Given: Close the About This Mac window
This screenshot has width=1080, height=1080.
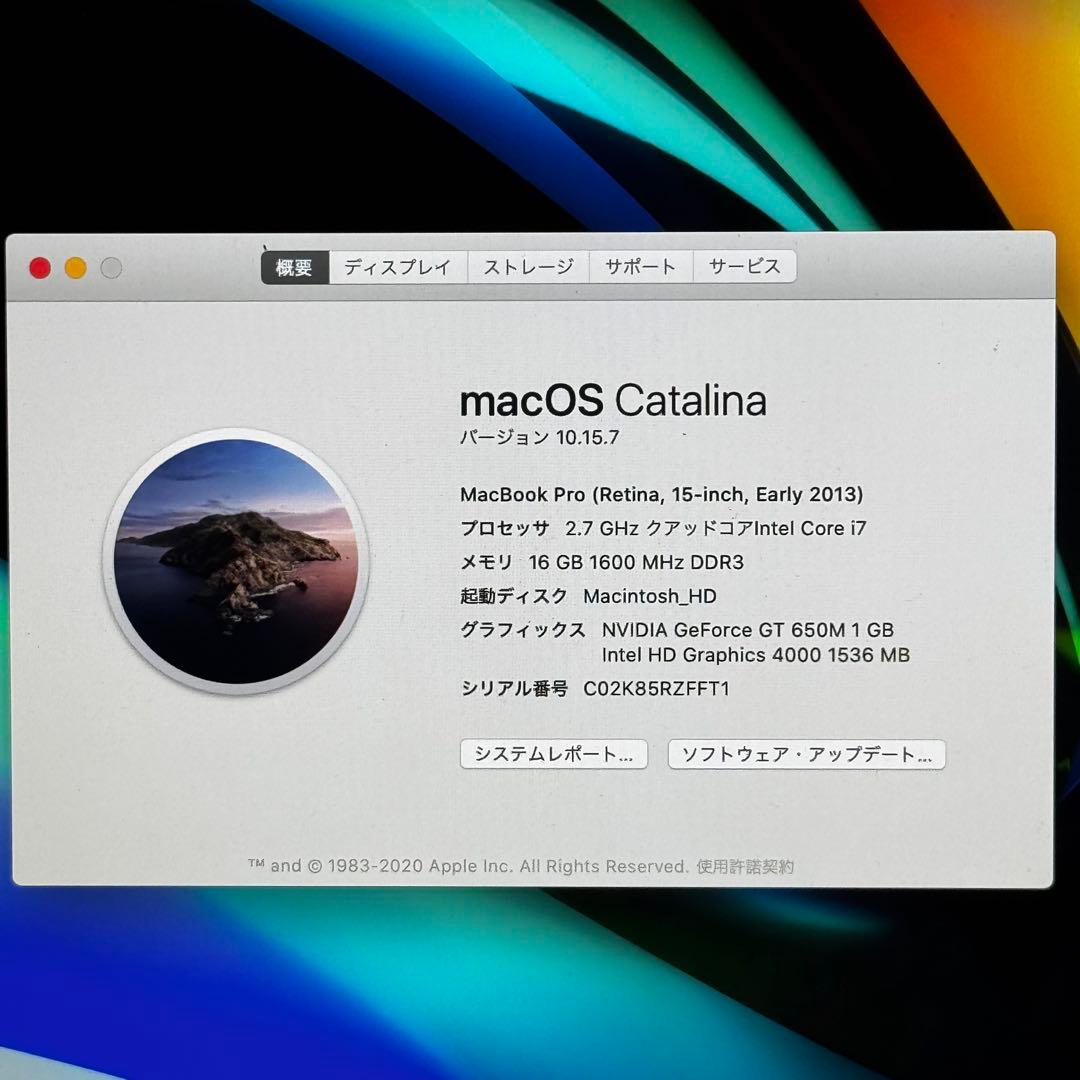Looking at the screenshot, I should [39, 268].
